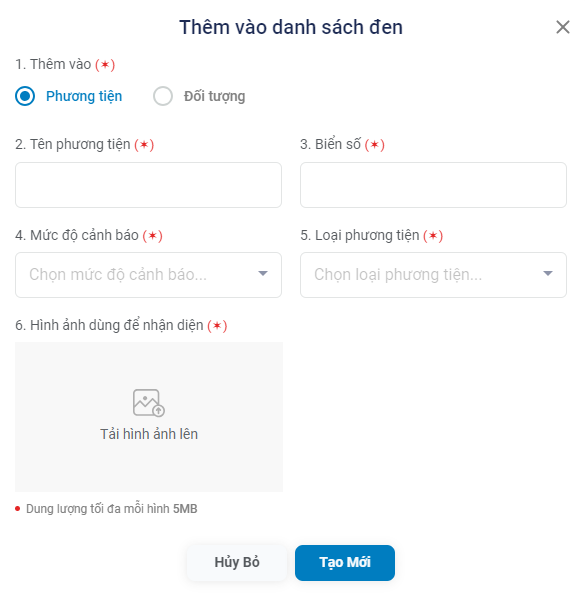Focus the Tên phương tiện input field
Image resolution: width=585 pixels, height=600 pixels.
click(148, 185)
